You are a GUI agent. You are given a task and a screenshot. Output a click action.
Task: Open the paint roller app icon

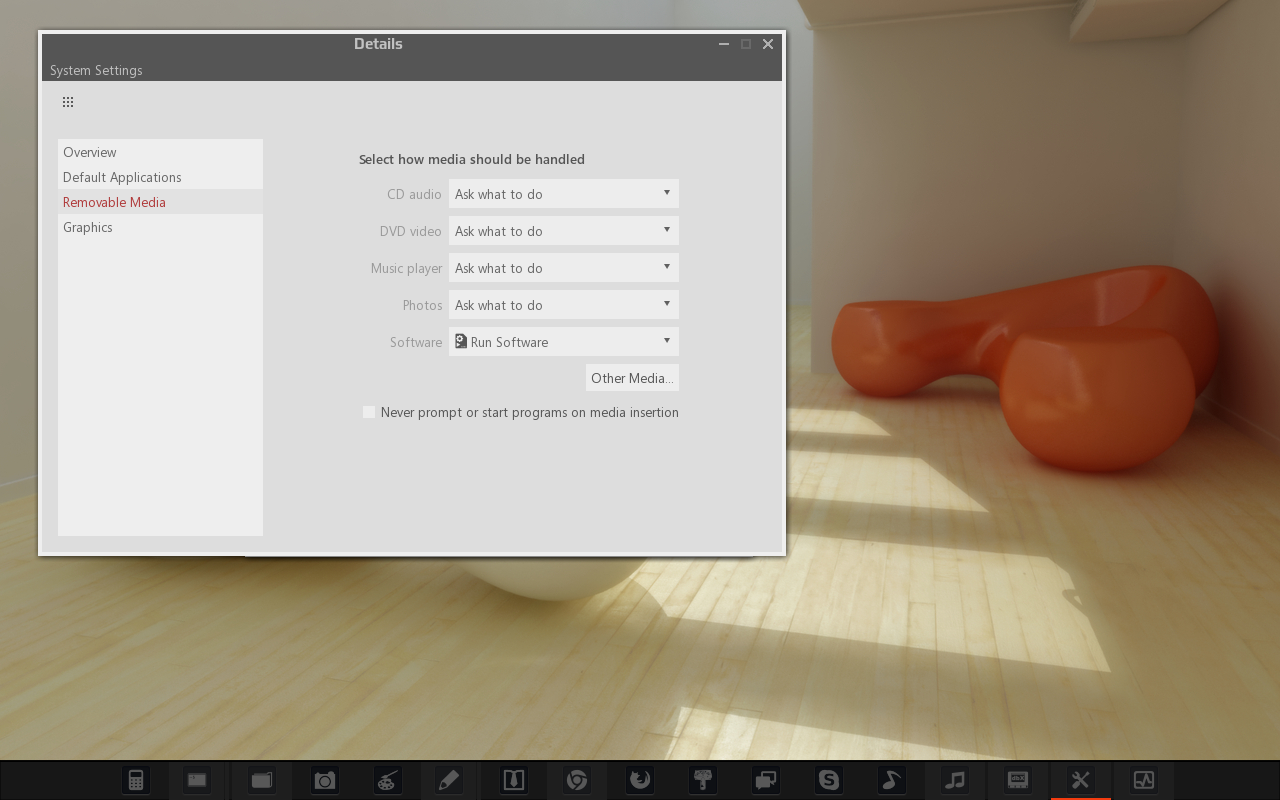point(703,780)
